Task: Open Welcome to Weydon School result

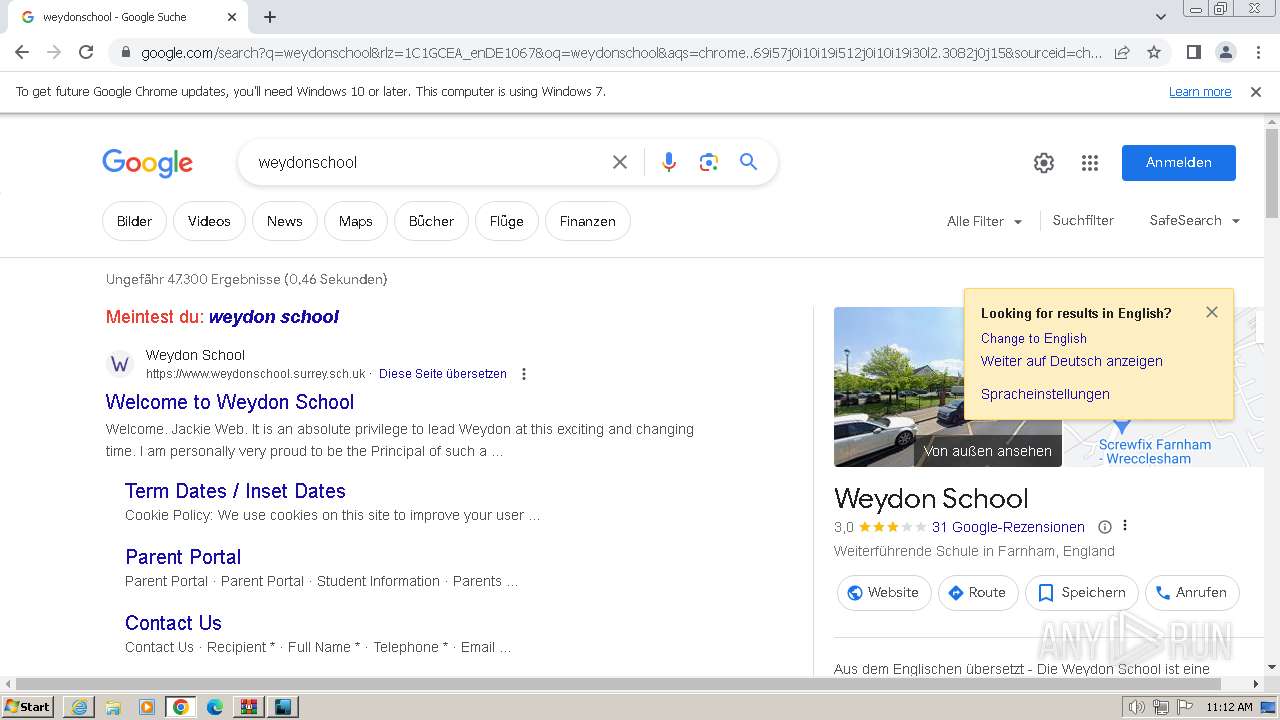Action: pyautogui.click(x=230, y=402)
